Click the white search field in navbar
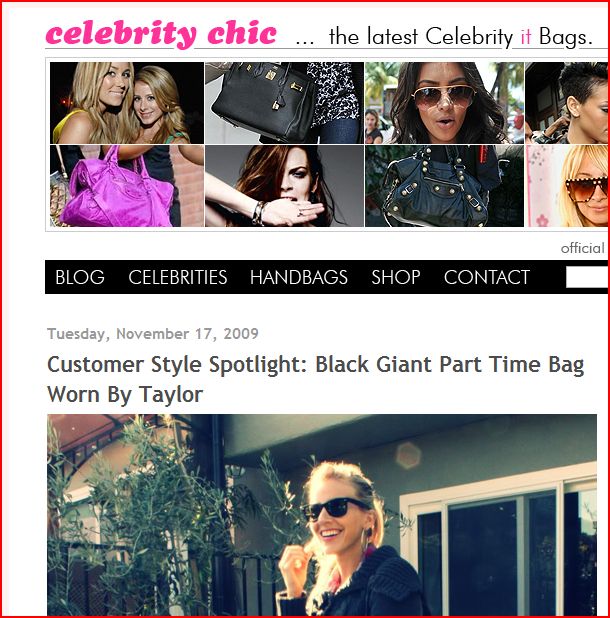The image size is (610, 618). [x=587, y=277]
